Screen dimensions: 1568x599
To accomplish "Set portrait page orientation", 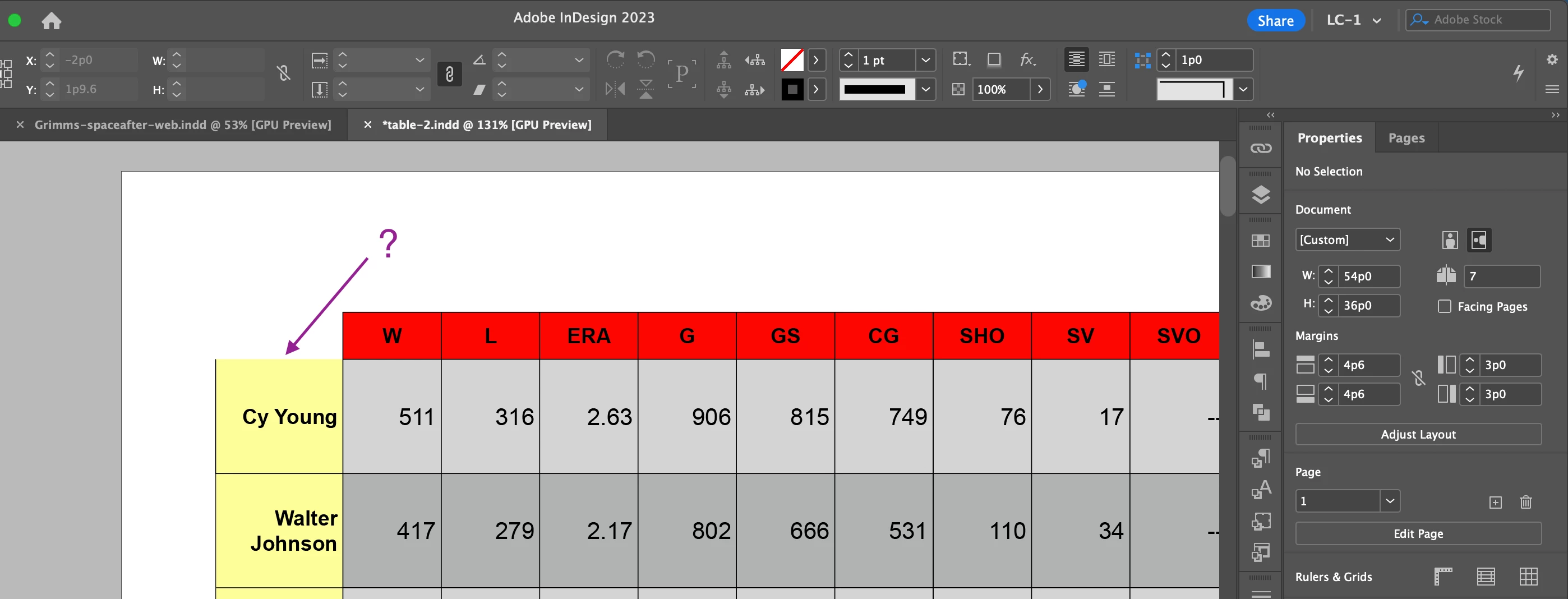I will pyautogui.click(x=1450, y=240).
